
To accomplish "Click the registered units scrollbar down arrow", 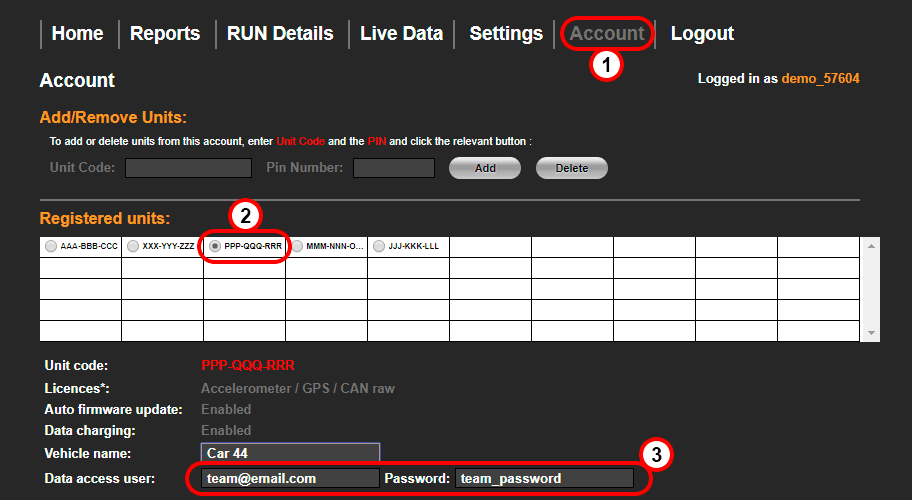I will (870, 333).
